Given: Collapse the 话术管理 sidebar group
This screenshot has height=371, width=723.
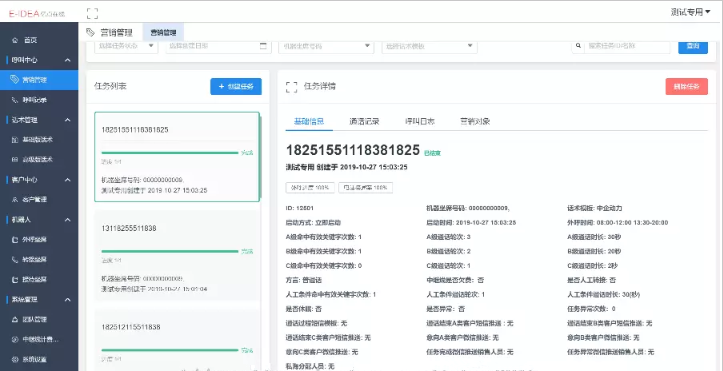Looking at the screenshot, I should tap(68, 120).
